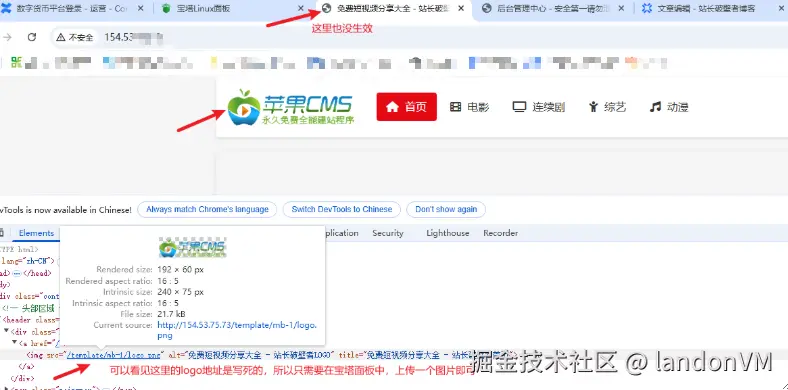Click the browser forward arrow
This screenshot has height=390, width=788.
[7, 37]
